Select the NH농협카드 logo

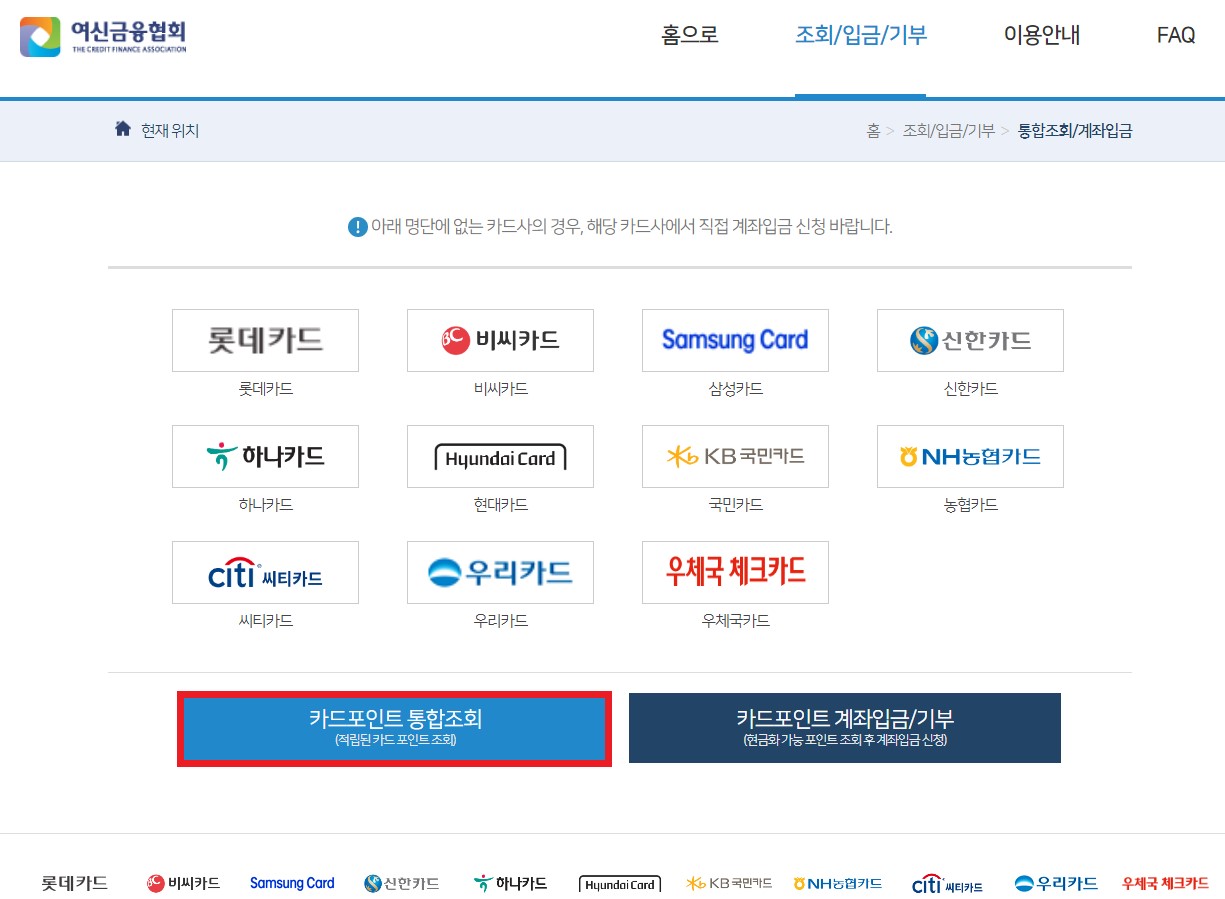click(970, 456)
